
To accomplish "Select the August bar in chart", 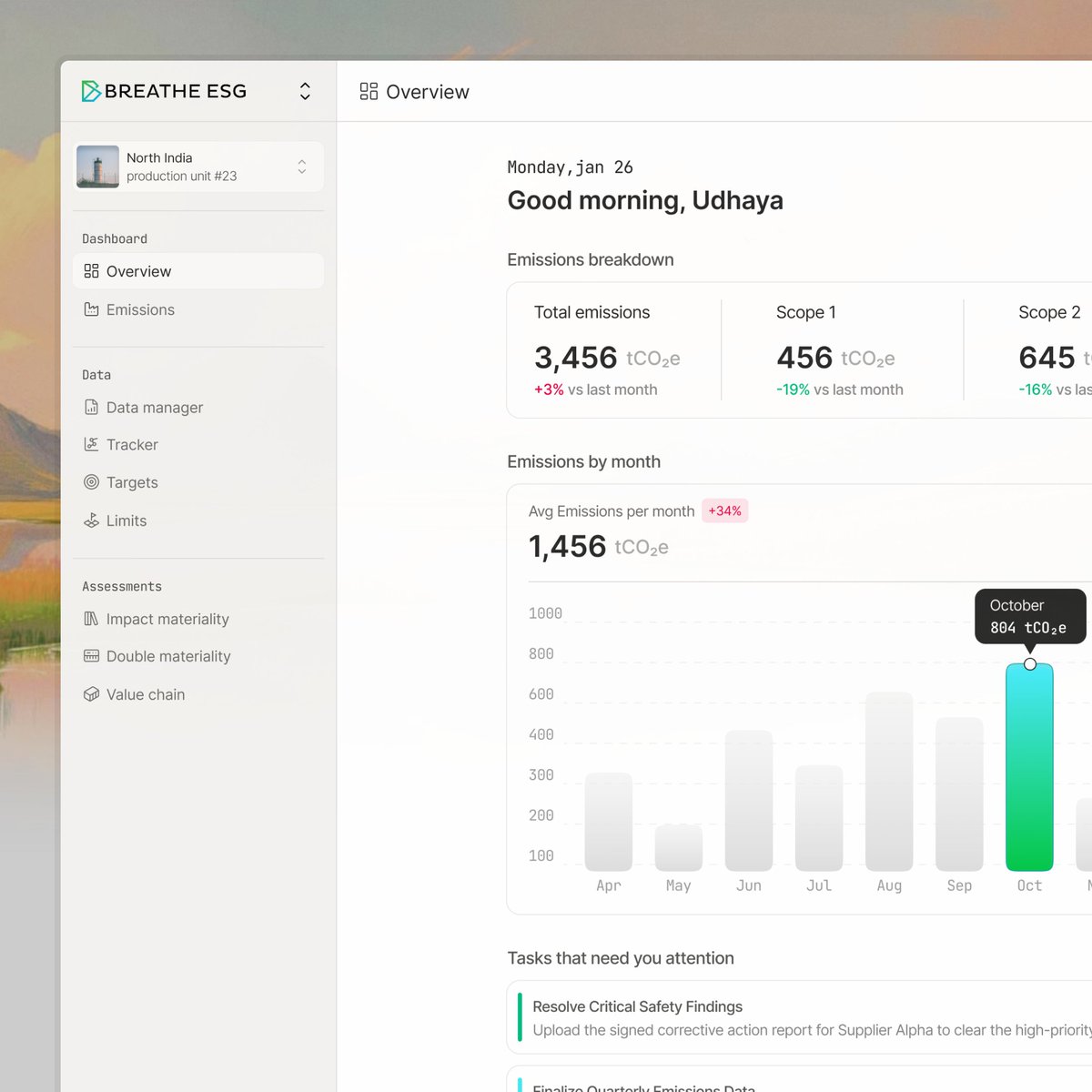I will [889, 782].
